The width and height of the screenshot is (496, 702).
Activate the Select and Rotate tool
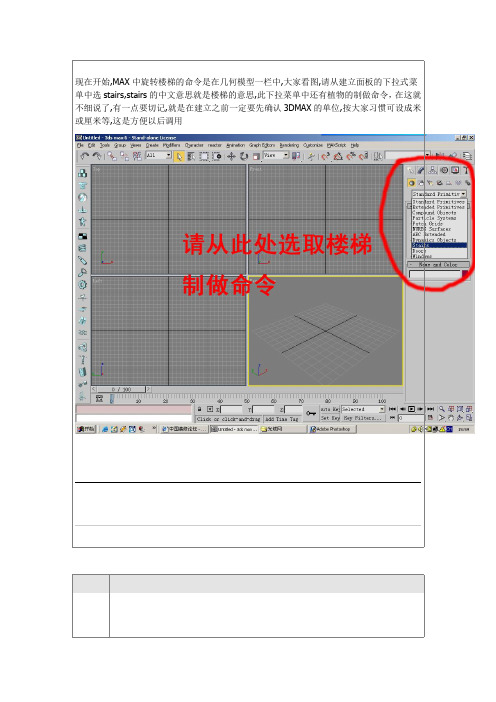244,156
